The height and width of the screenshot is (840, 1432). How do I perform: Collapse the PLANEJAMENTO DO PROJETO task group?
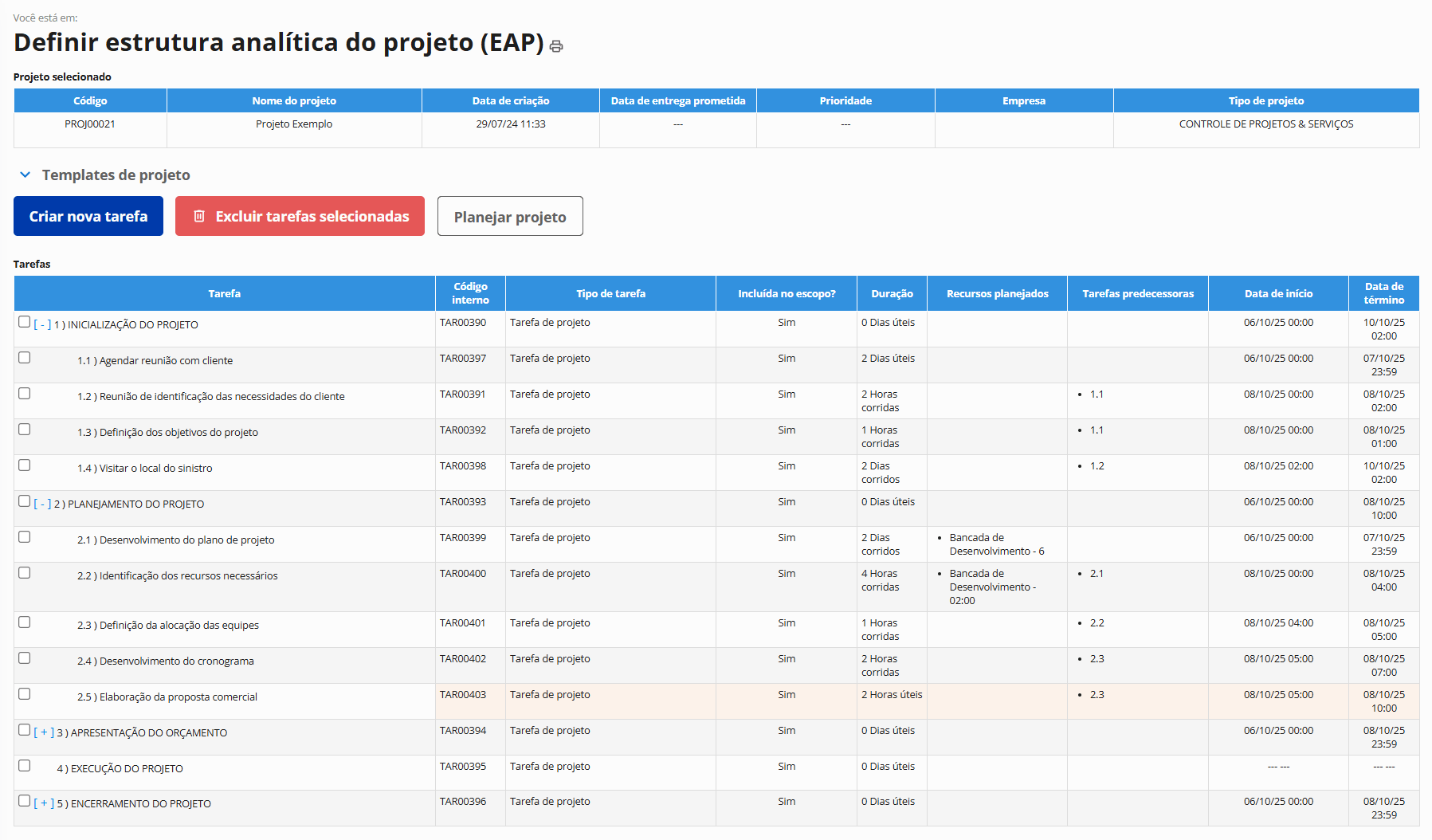(x=42, y=504)
